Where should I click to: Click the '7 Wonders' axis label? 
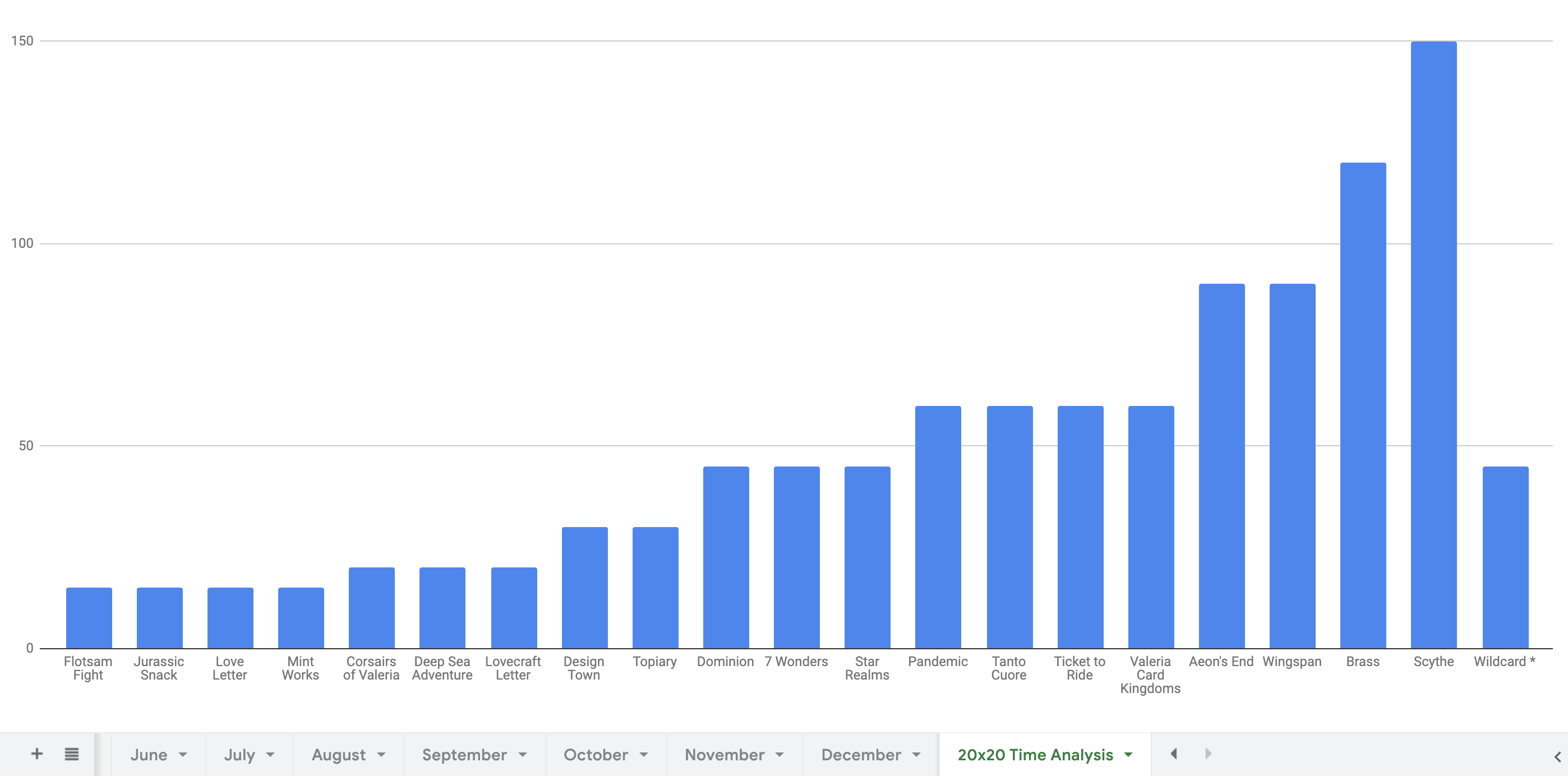796,662
